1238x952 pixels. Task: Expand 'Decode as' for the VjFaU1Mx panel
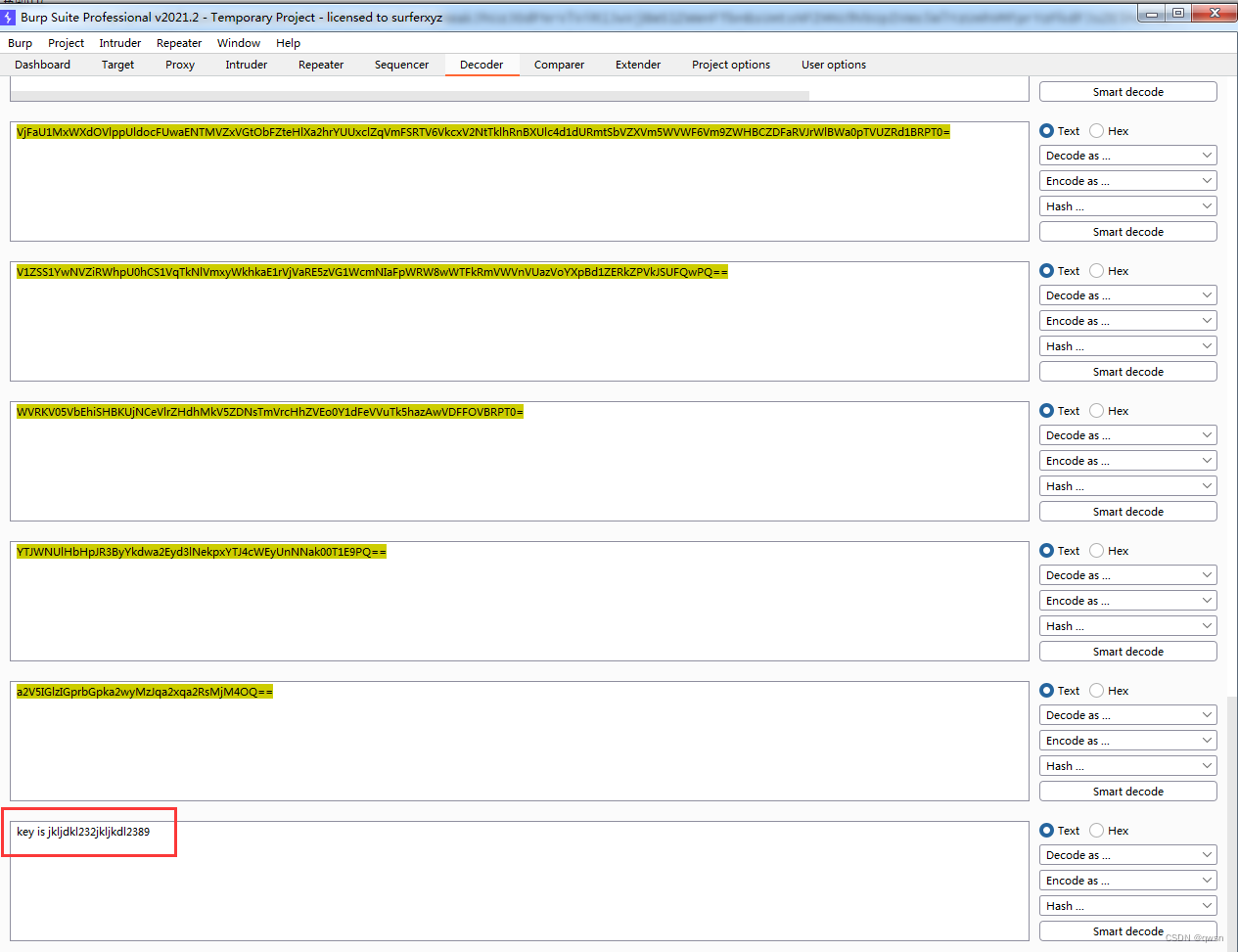click(x=1128, y=156)
